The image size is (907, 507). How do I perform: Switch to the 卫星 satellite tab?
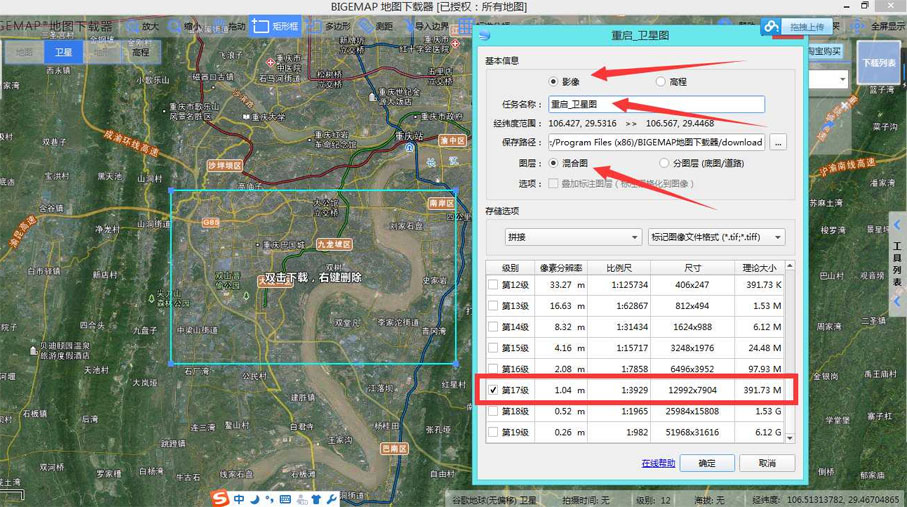point(63,52)
